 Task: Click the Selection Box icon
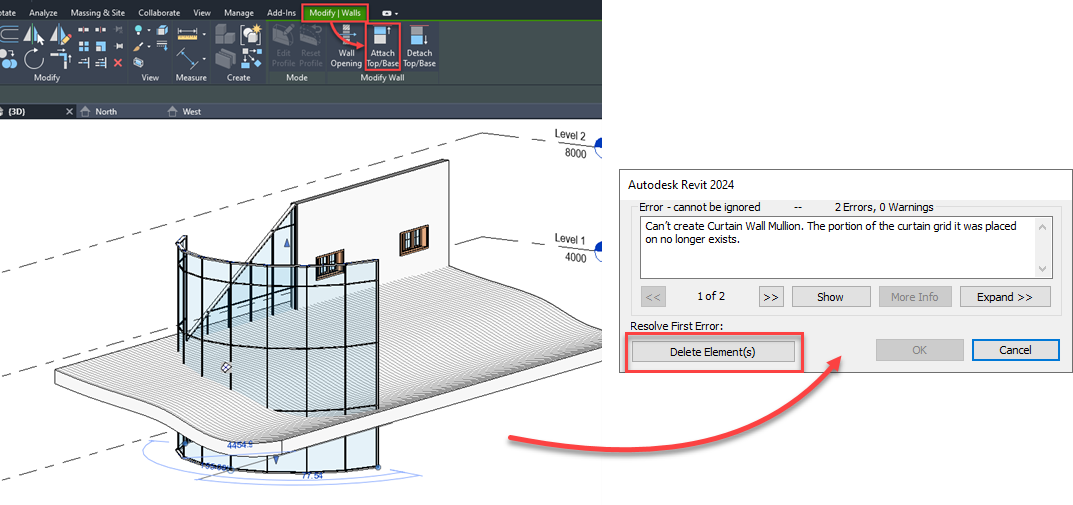[138, 62]
